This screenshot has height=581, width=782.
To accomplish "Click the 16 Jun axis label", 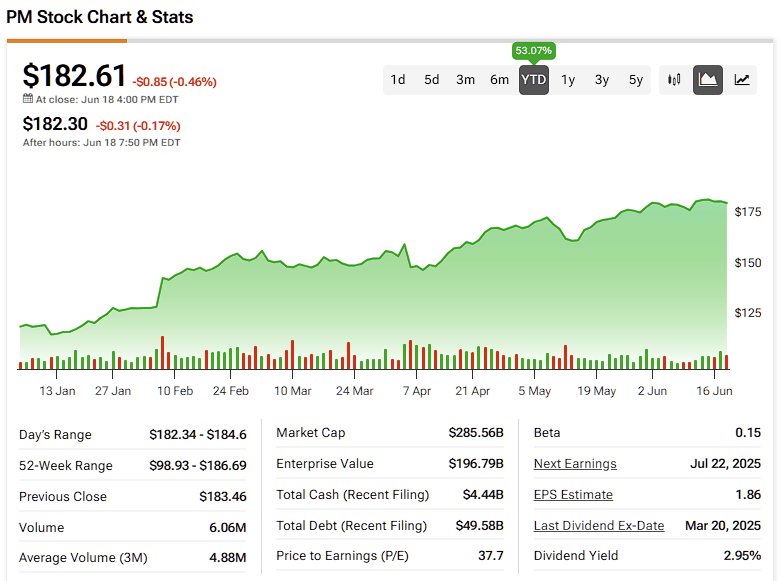I will [714, 391].
